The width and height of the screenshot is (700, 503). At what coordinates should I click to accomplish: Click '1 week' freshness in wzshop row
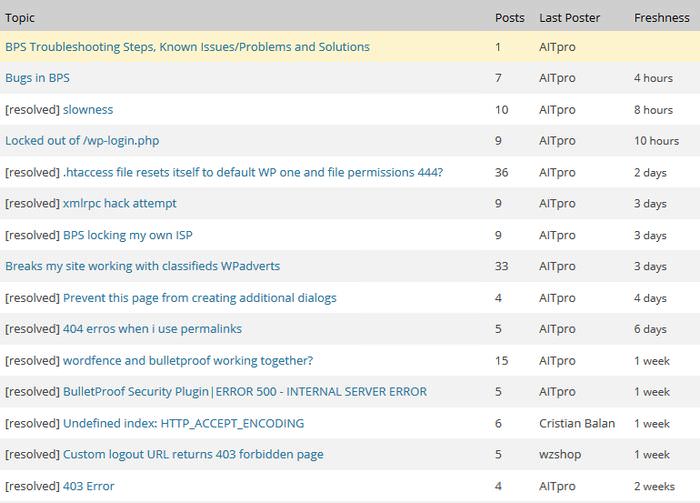click(652, 454)
